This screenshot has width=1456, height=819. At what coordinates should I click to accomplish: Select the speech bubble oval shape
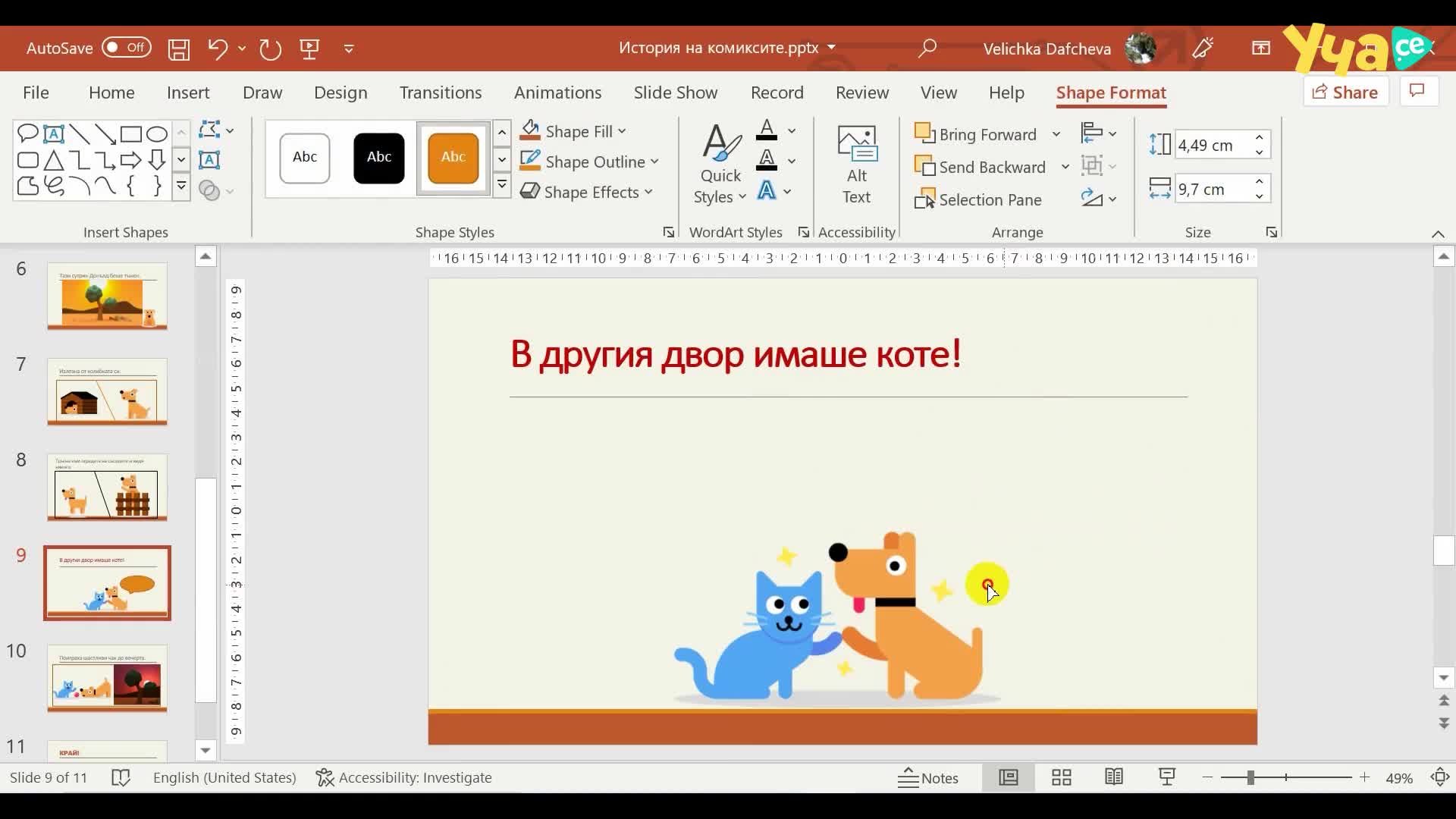(28, 134)
